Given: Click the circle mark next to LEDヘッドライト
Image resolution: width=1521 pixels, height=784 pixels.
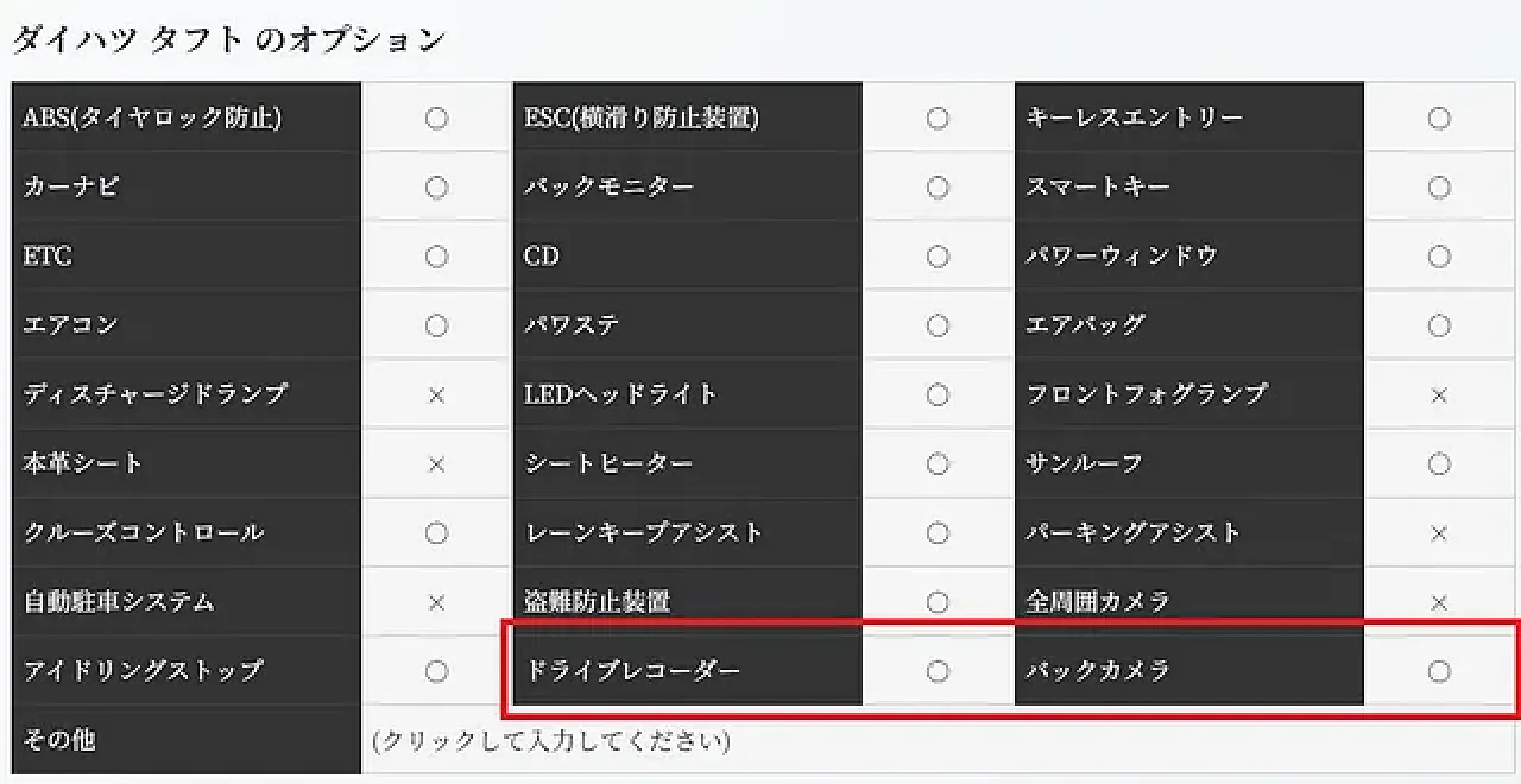Looking at the screenshot, I should pyautogui.click(x=937, y=395).
